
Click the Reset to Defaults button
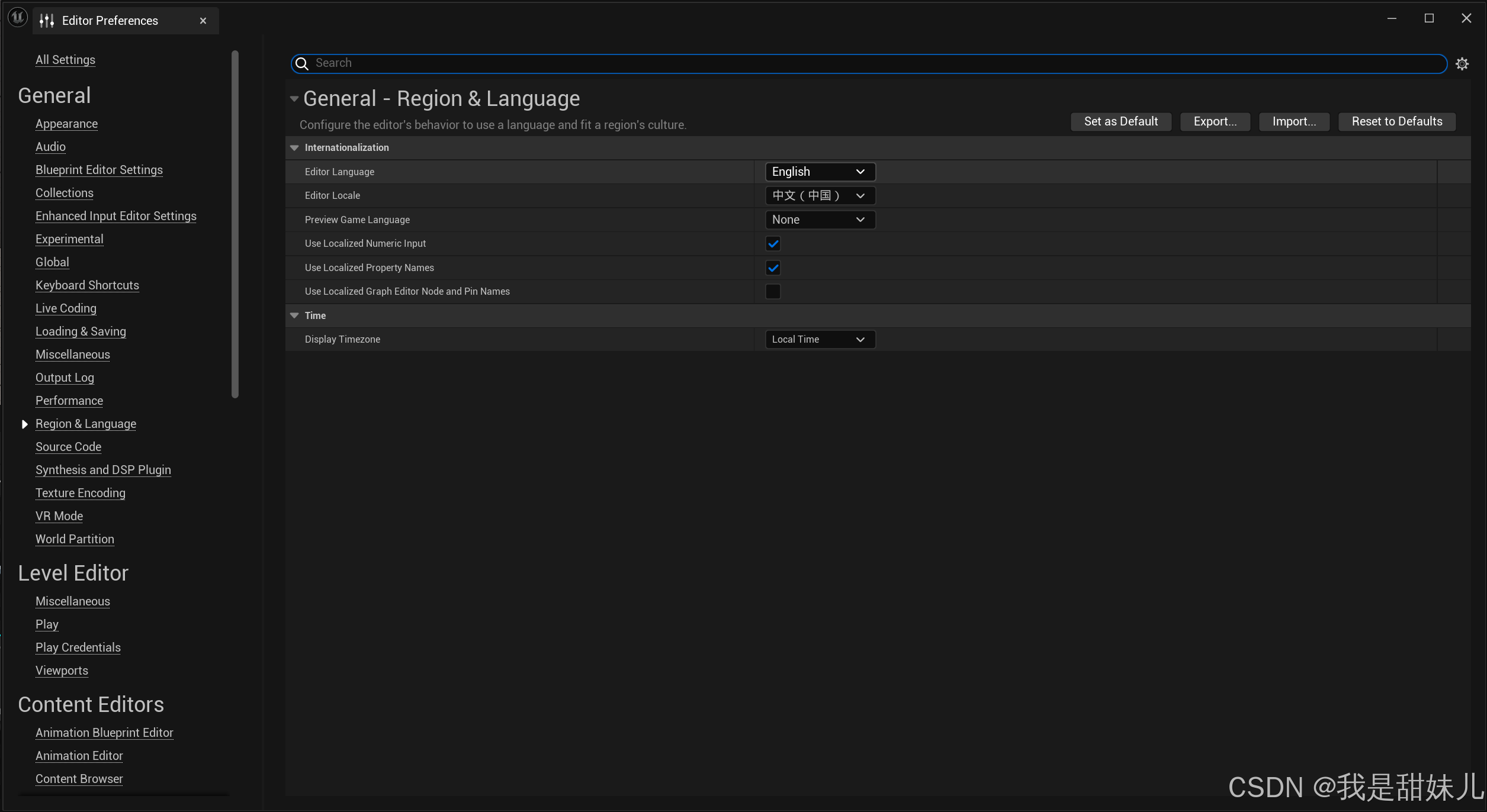(1396, 121)
